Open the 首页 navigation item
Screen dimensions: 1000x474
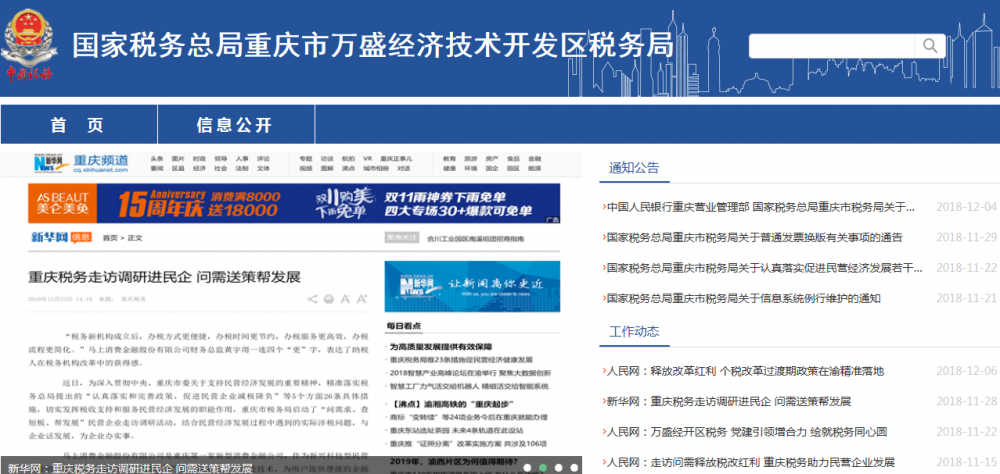(77, 125)
